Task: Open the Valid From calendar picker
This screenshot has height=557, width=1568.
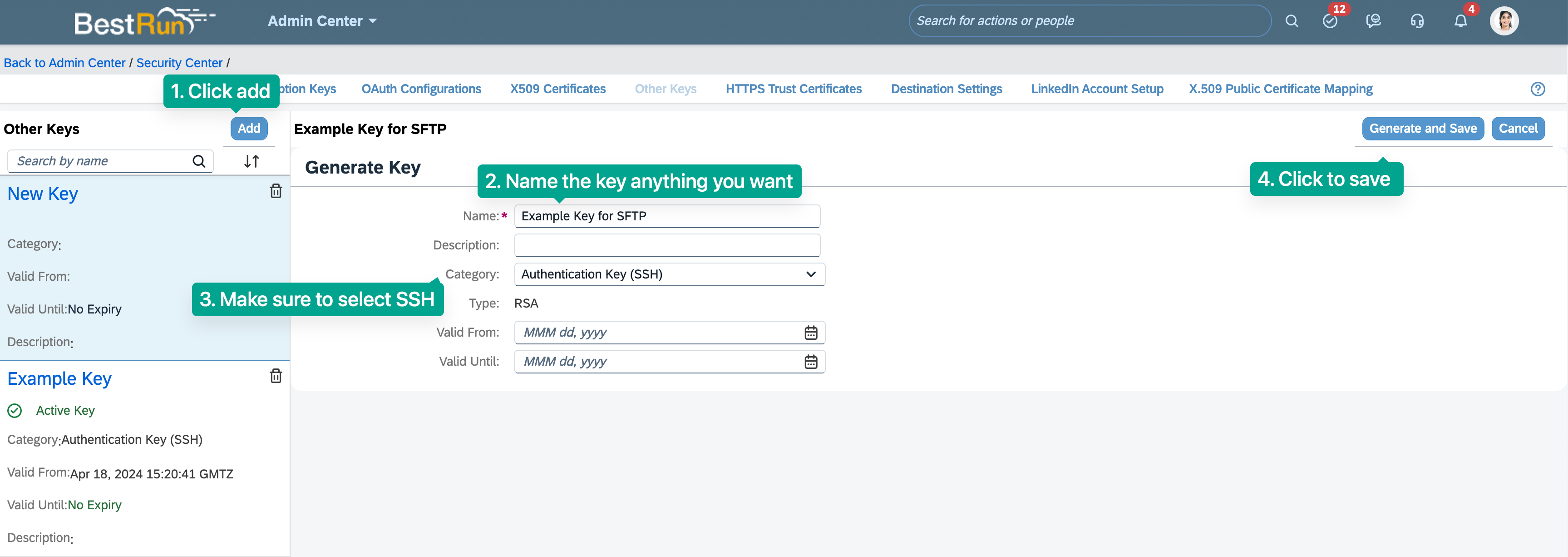Action: point(811,333)
